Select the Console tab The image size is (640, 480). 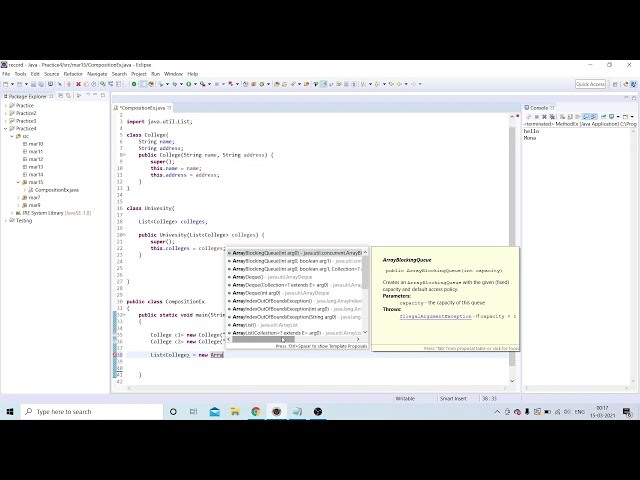(x=539, y=108)
